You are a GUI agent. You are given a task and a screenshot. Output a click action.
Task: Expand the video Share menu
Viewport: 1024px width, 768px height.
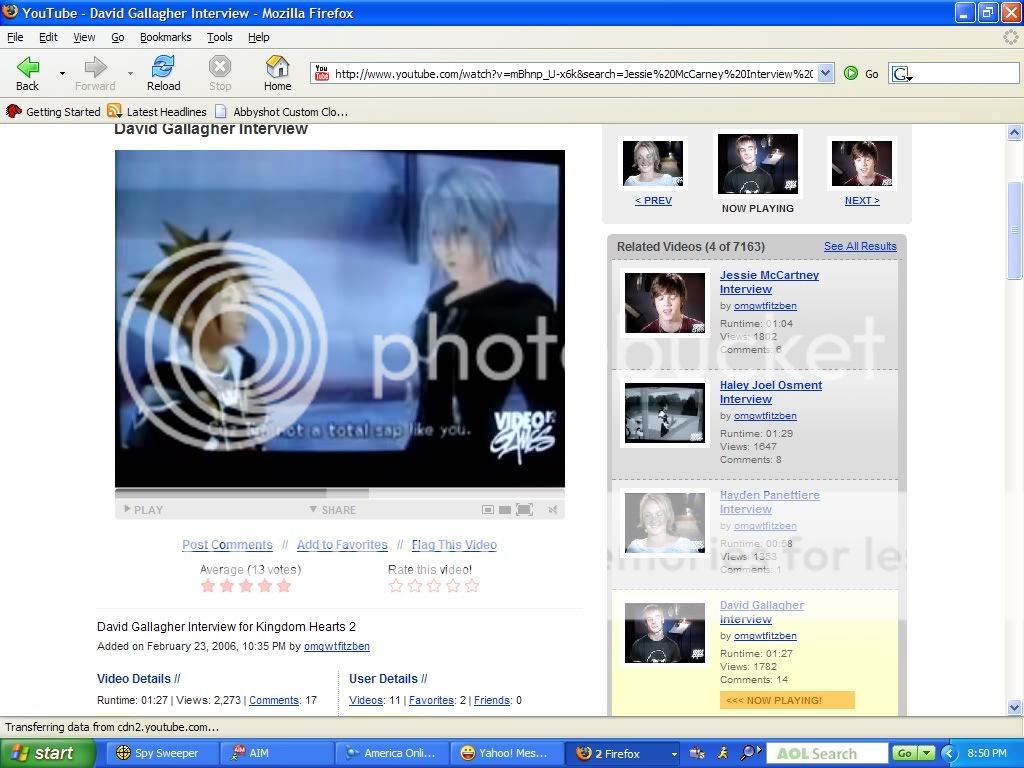(x=332, y=510)
